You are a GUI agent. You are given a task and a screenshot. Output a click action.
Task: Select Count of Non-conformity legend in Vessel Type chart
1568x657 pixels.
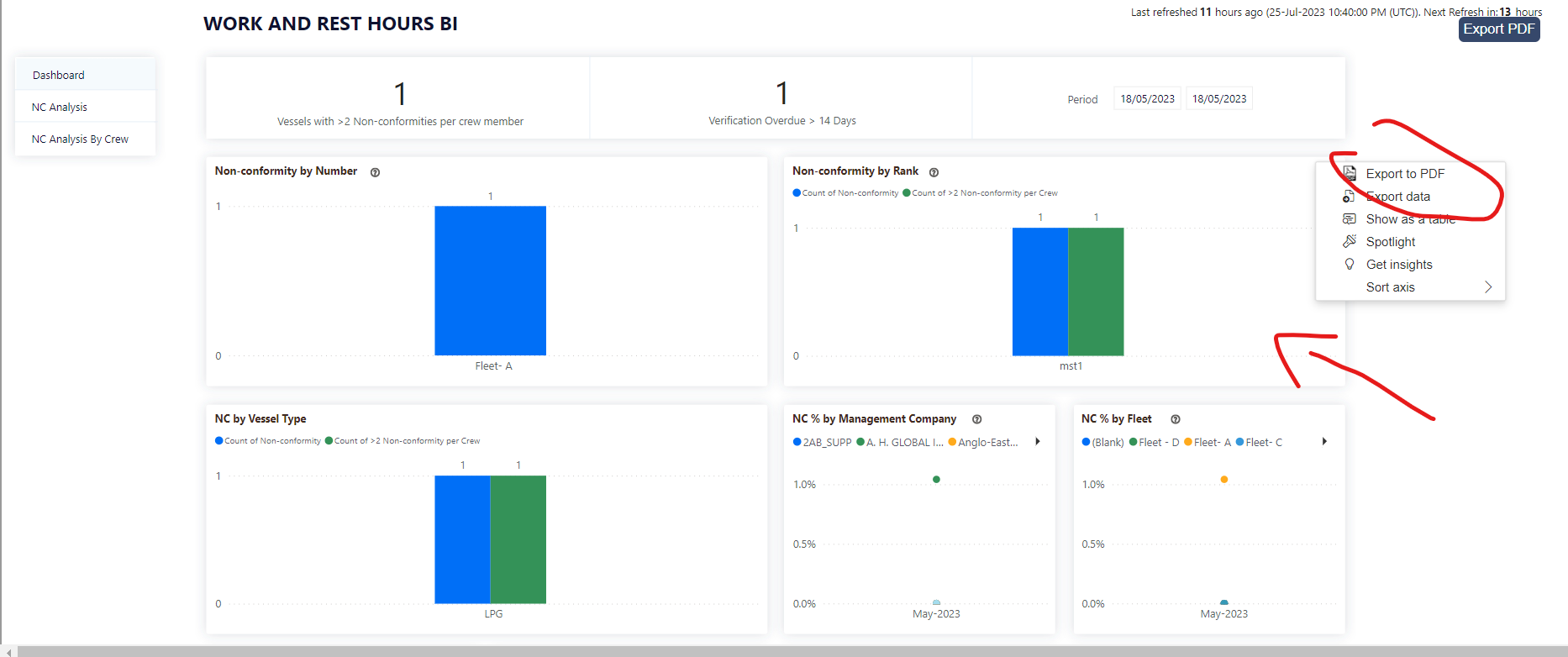pyautogui.click(x=268, y=441)
